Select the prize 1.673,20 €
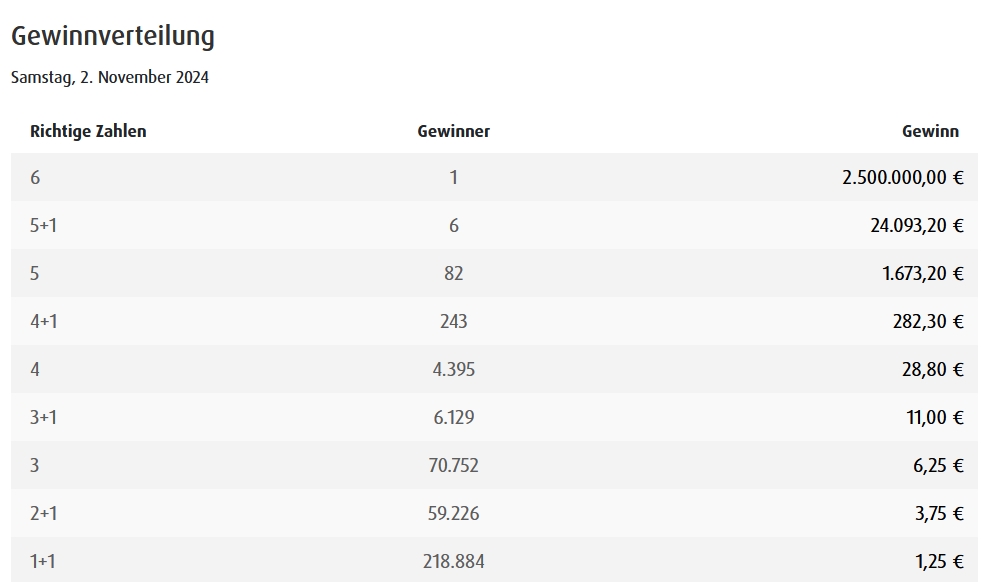Viewport: 981px width, 582px height. pos(923,273)
